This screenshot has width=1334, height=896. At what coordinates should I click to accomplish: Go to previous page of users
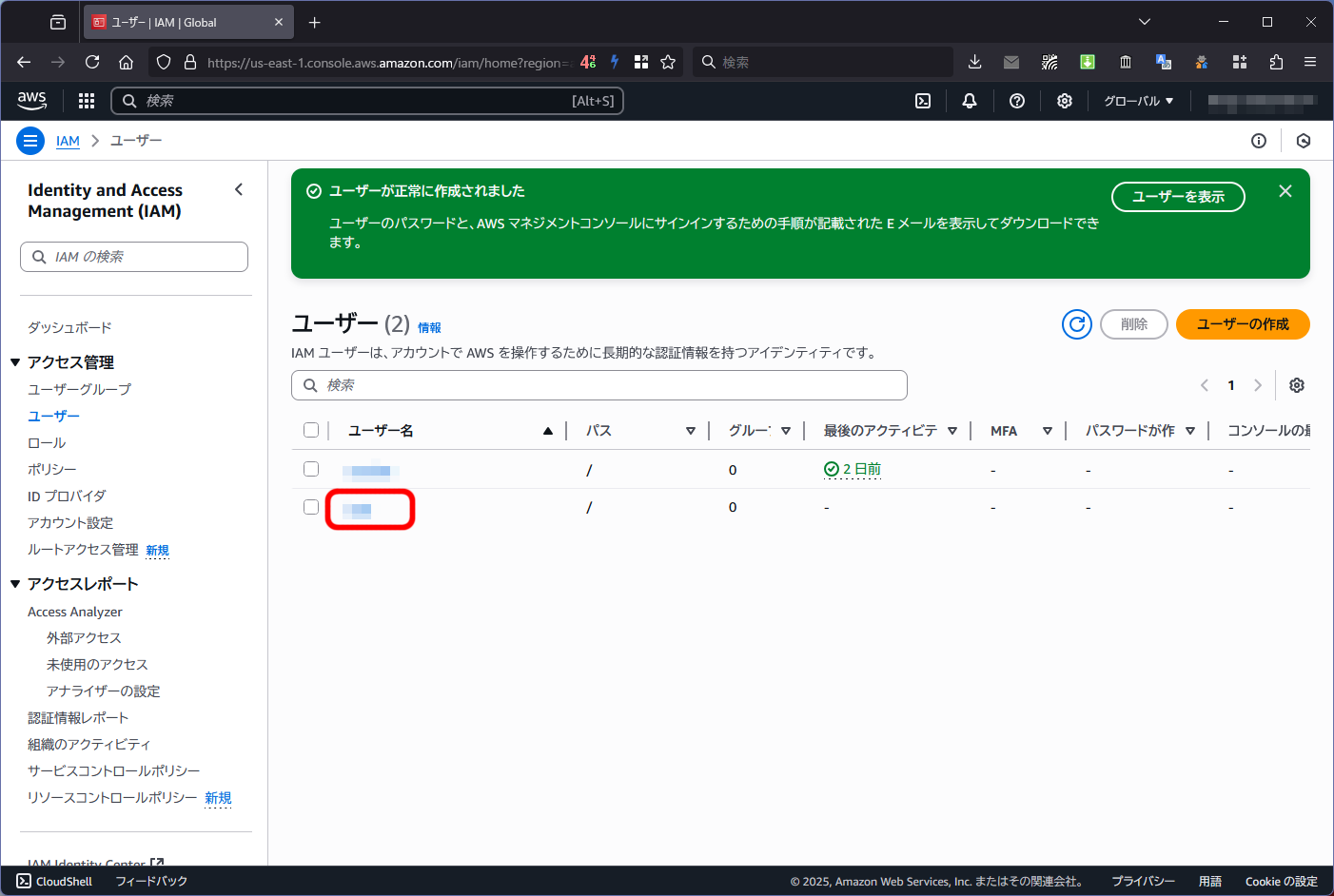[x=1205, y=385]
